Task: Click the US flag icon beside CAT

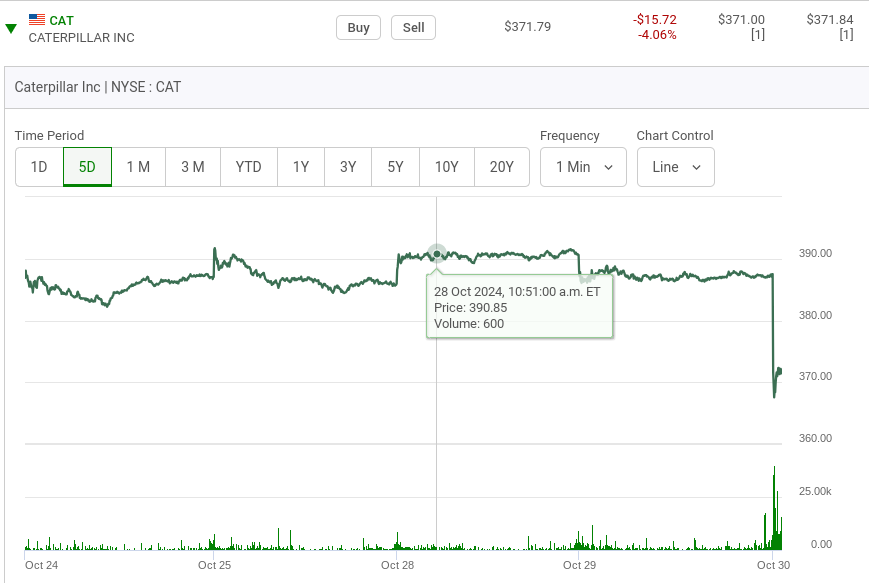Action: [37, 19]
